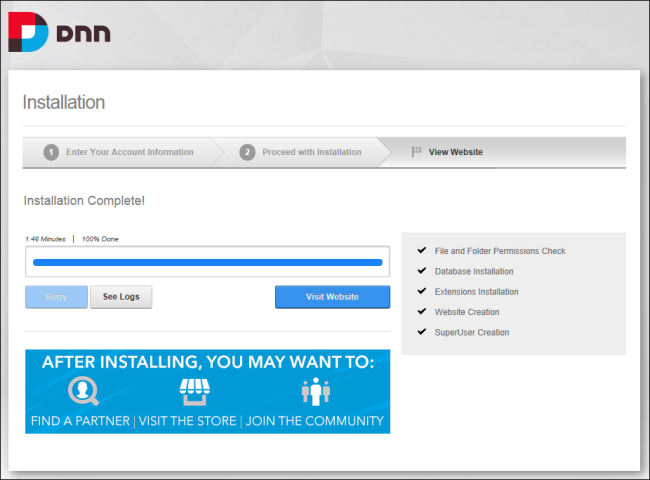Screen dimensions: 650x480
Task: Click checkmark beside Extensions Installation
Action: (422, 291)
